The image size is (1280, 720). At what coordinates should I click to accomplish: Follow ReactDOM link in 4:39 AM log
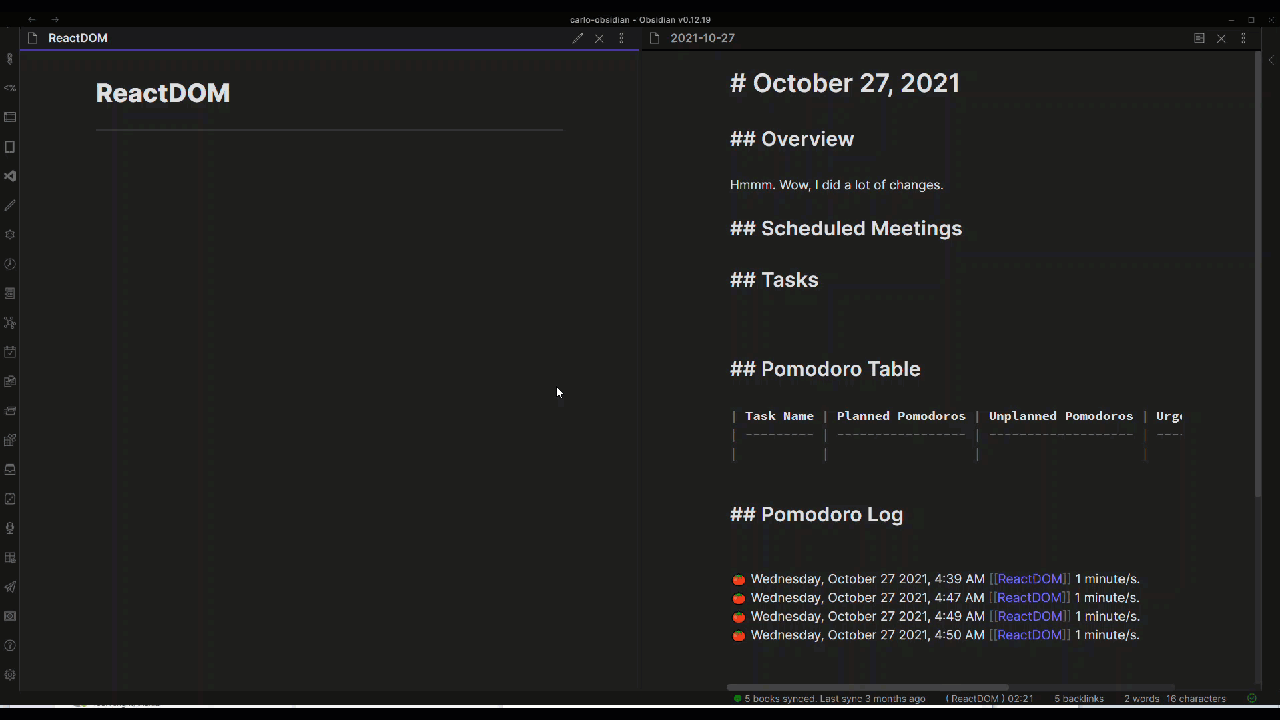tap(1030, 579)
